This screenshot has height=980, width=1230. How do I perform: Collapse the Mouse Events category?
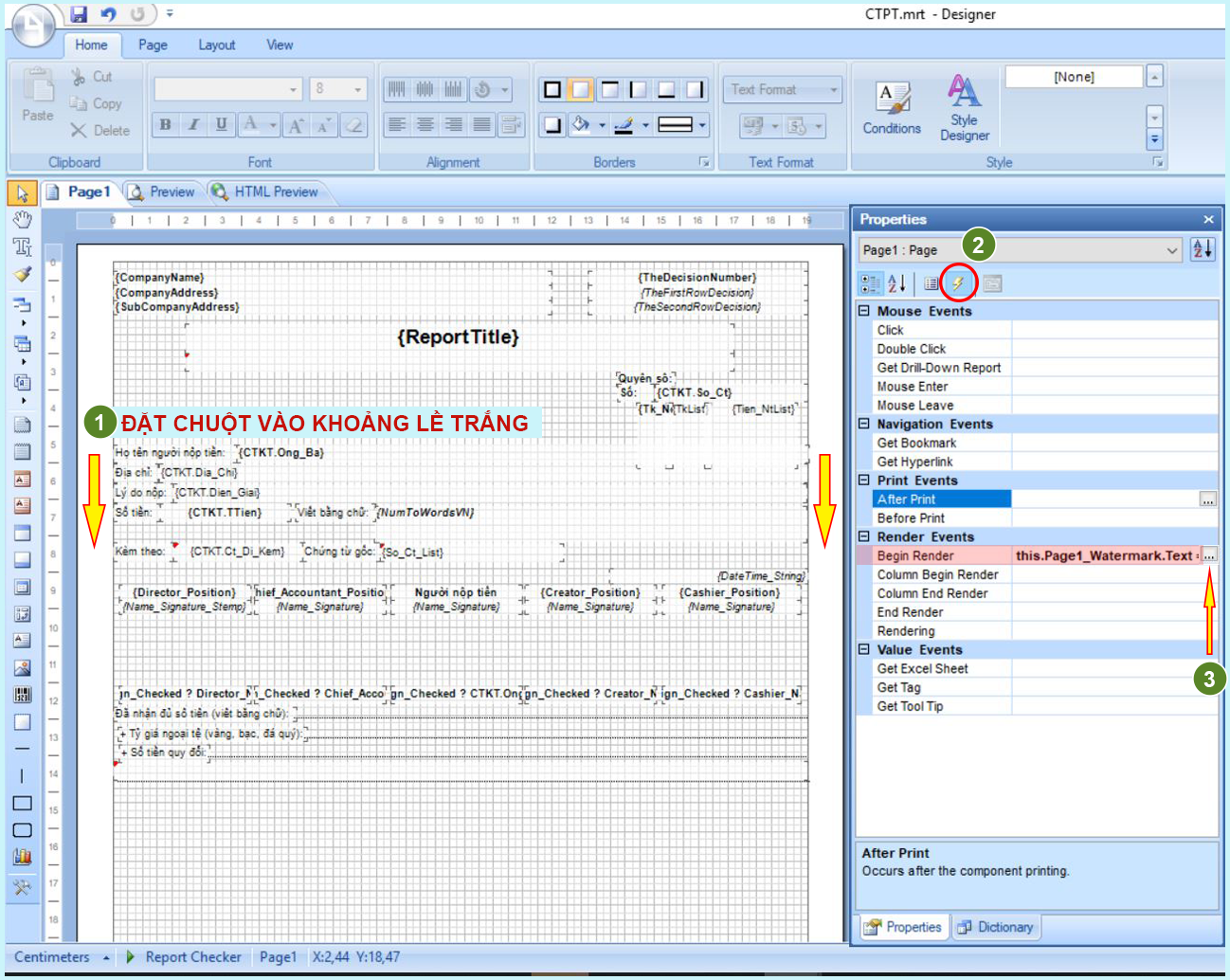(864, 311)
